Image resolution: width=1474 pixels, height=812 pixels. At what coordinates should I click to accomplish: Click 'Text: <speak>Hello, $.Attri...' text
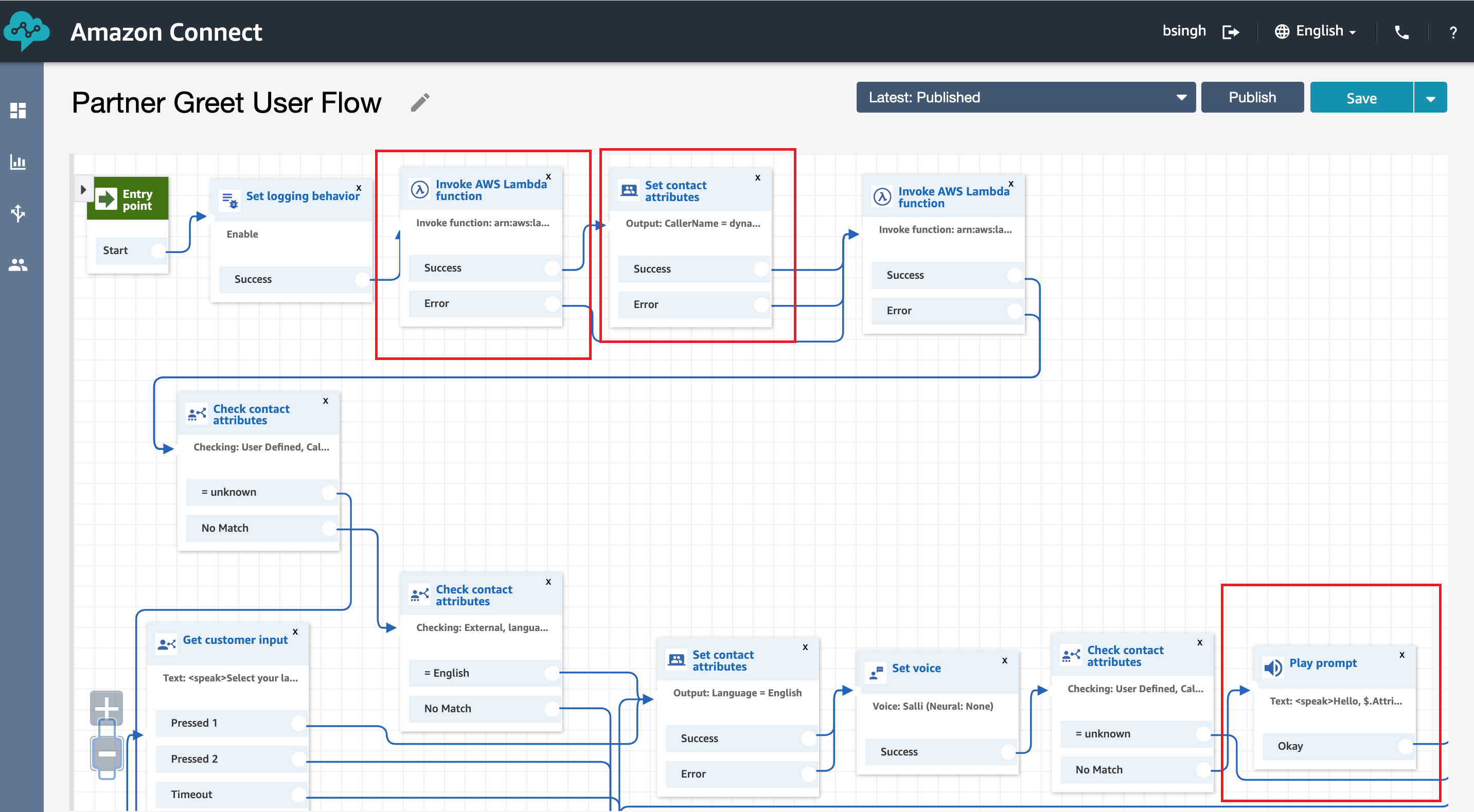1336,701
